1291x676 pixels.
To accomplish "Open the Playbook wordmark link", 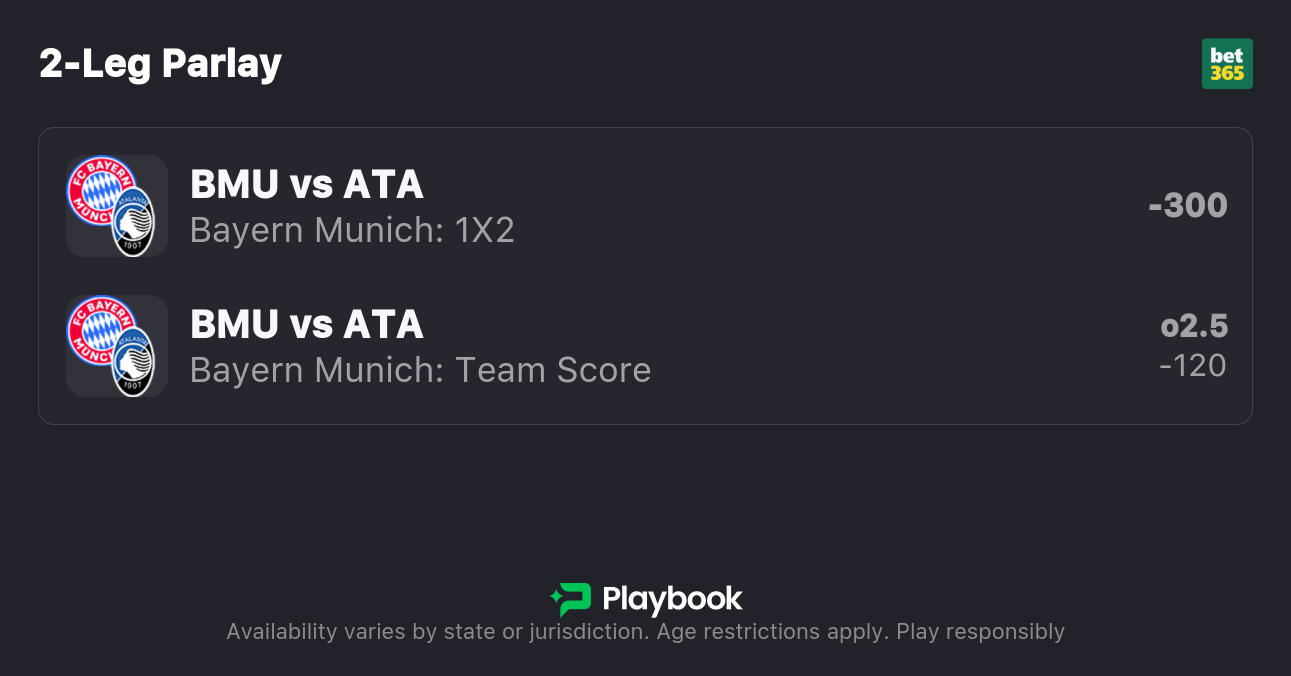I will coord(672,599).
